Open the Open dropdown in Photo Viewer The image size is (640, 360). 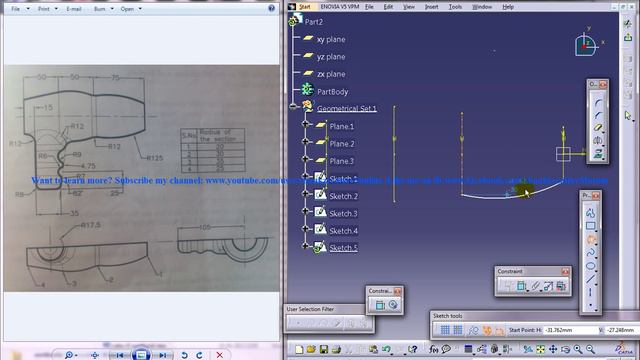pos(131,9)
